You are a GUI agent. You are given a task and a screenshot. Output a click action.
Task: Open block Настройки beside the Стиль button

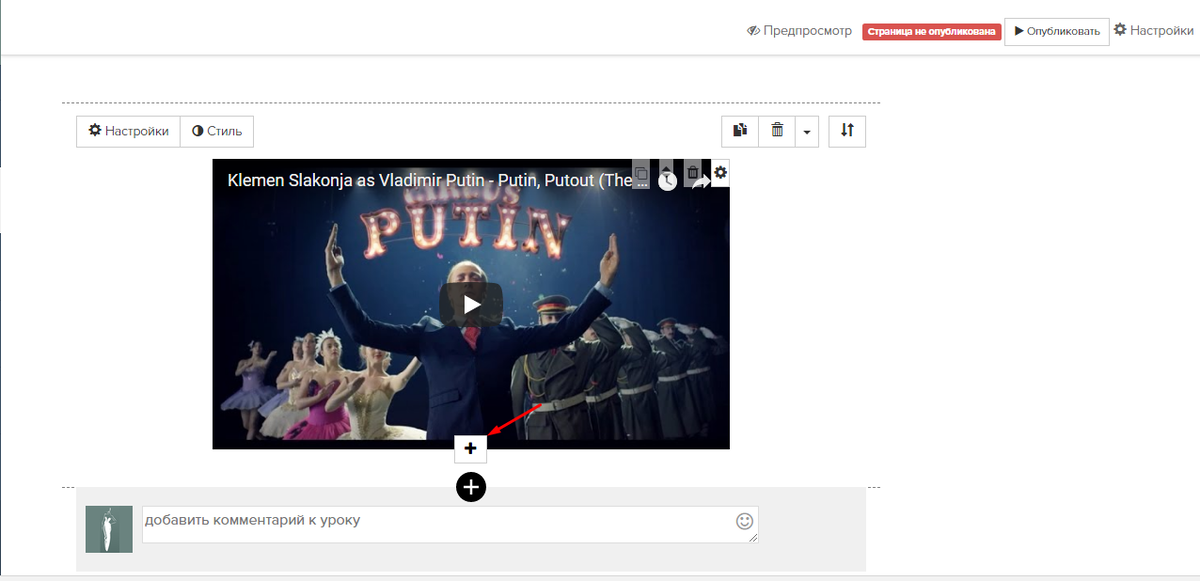click(128, 131)
